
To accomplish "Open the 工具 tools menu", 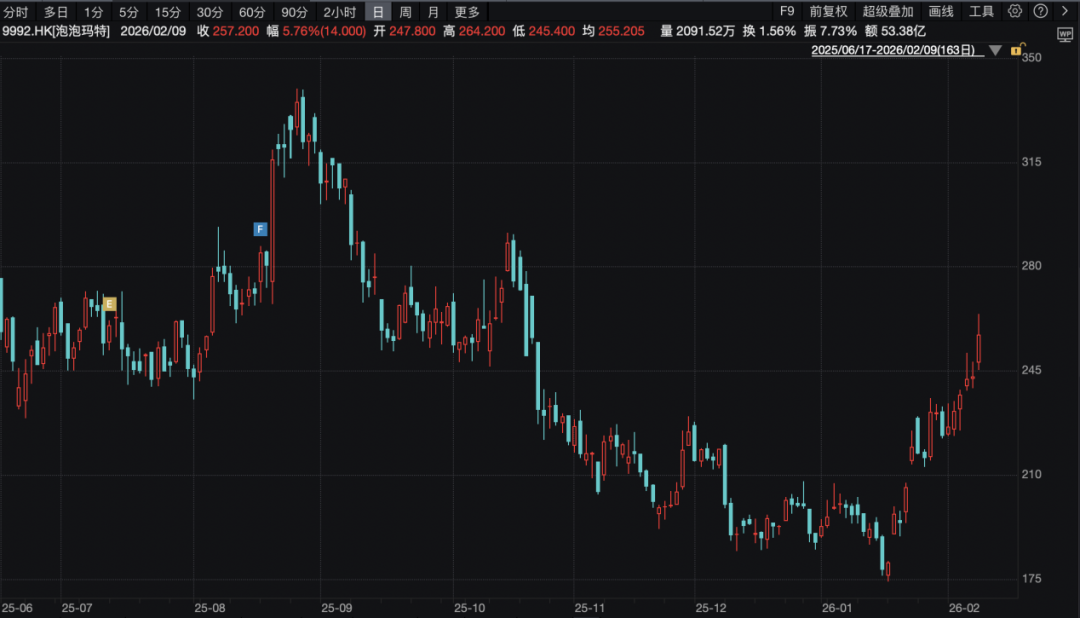I will point(982,11).
